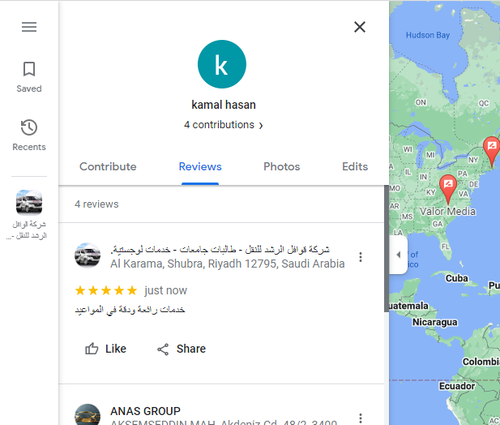Select the Reviews tab

(200, 166)
